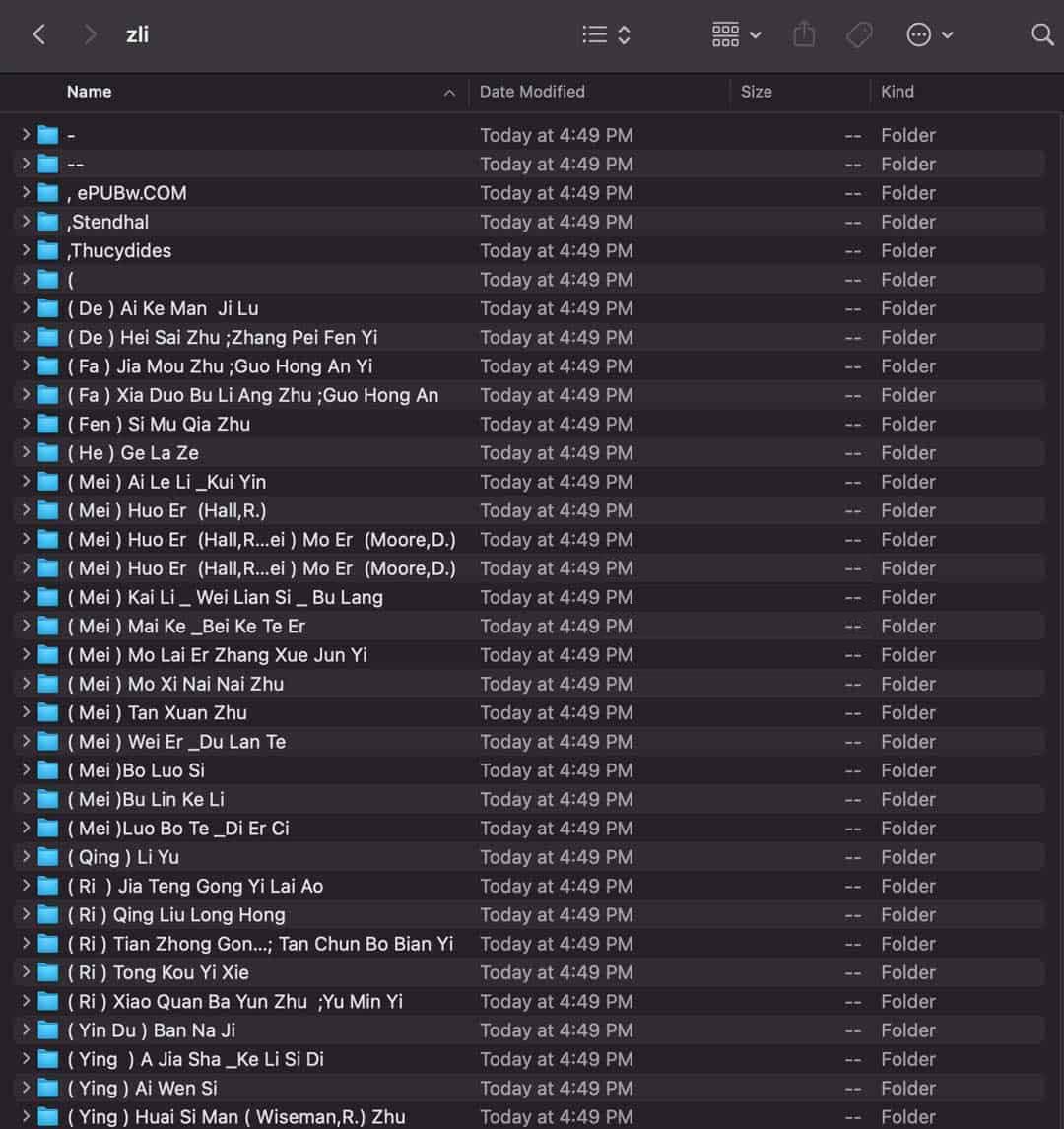Sort the list by Date Modified
The height and width of the screenshot is (1129, 1064).
[532, 92]
